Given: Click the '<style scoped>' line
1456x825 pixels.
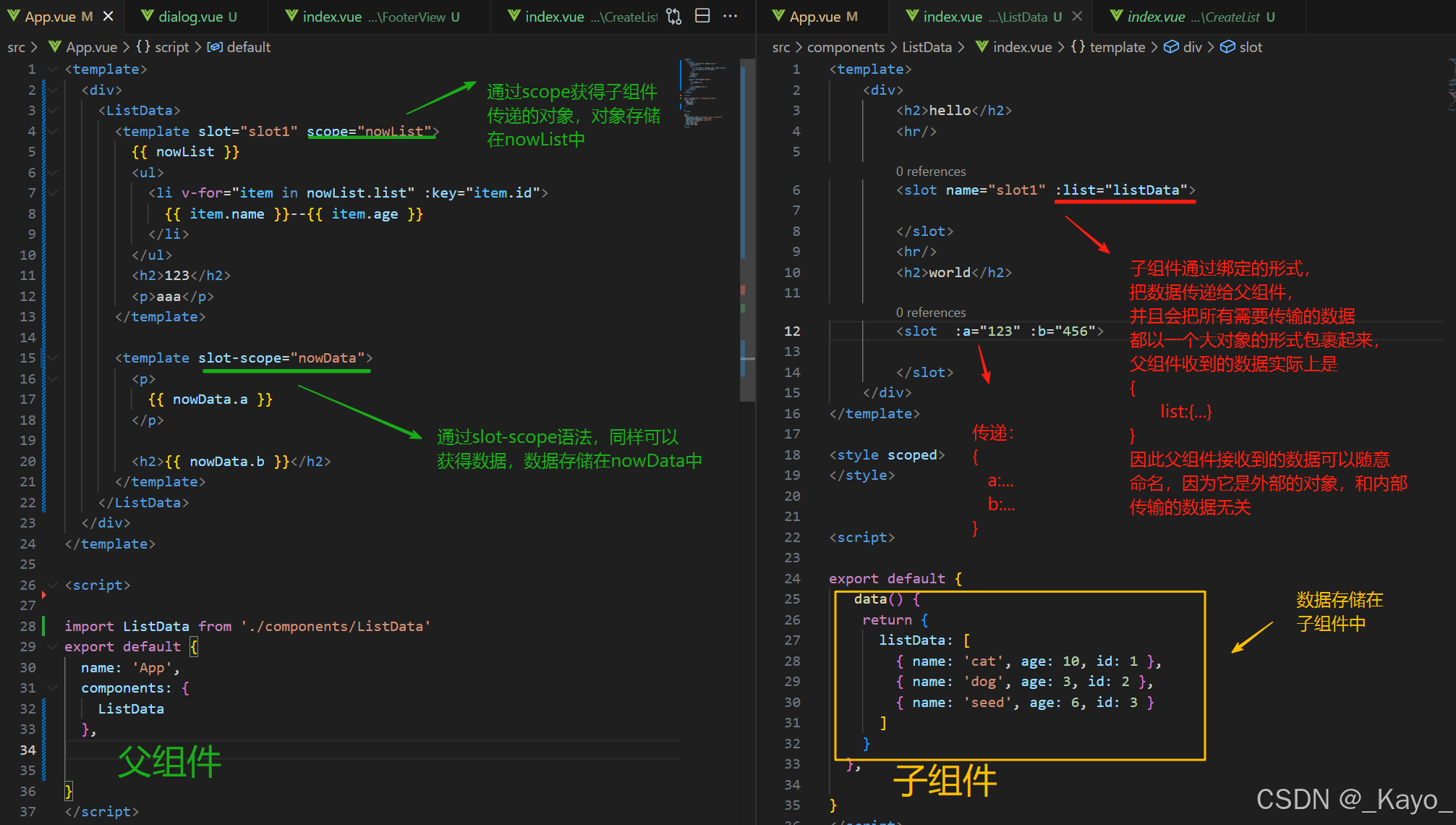Looking at the screenshot, I should (887, 455).
